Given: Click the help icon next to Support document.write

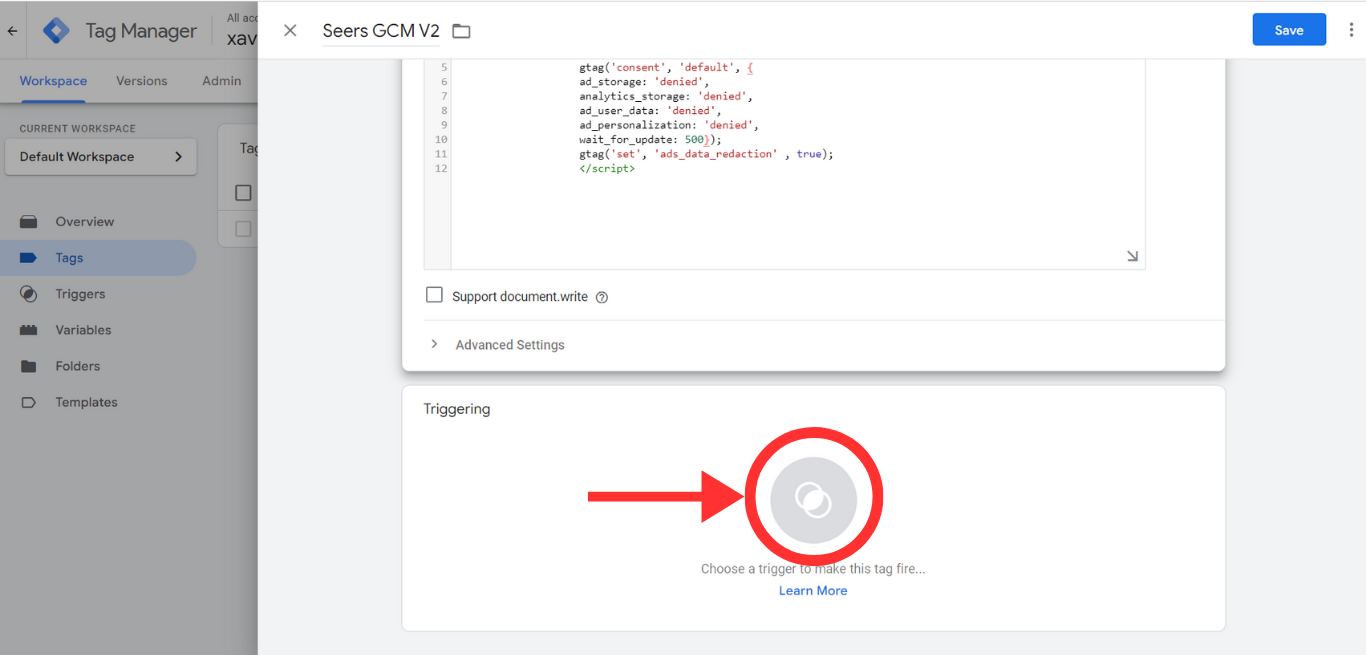Looking at the screenshot, I should [x=602, y=297].
